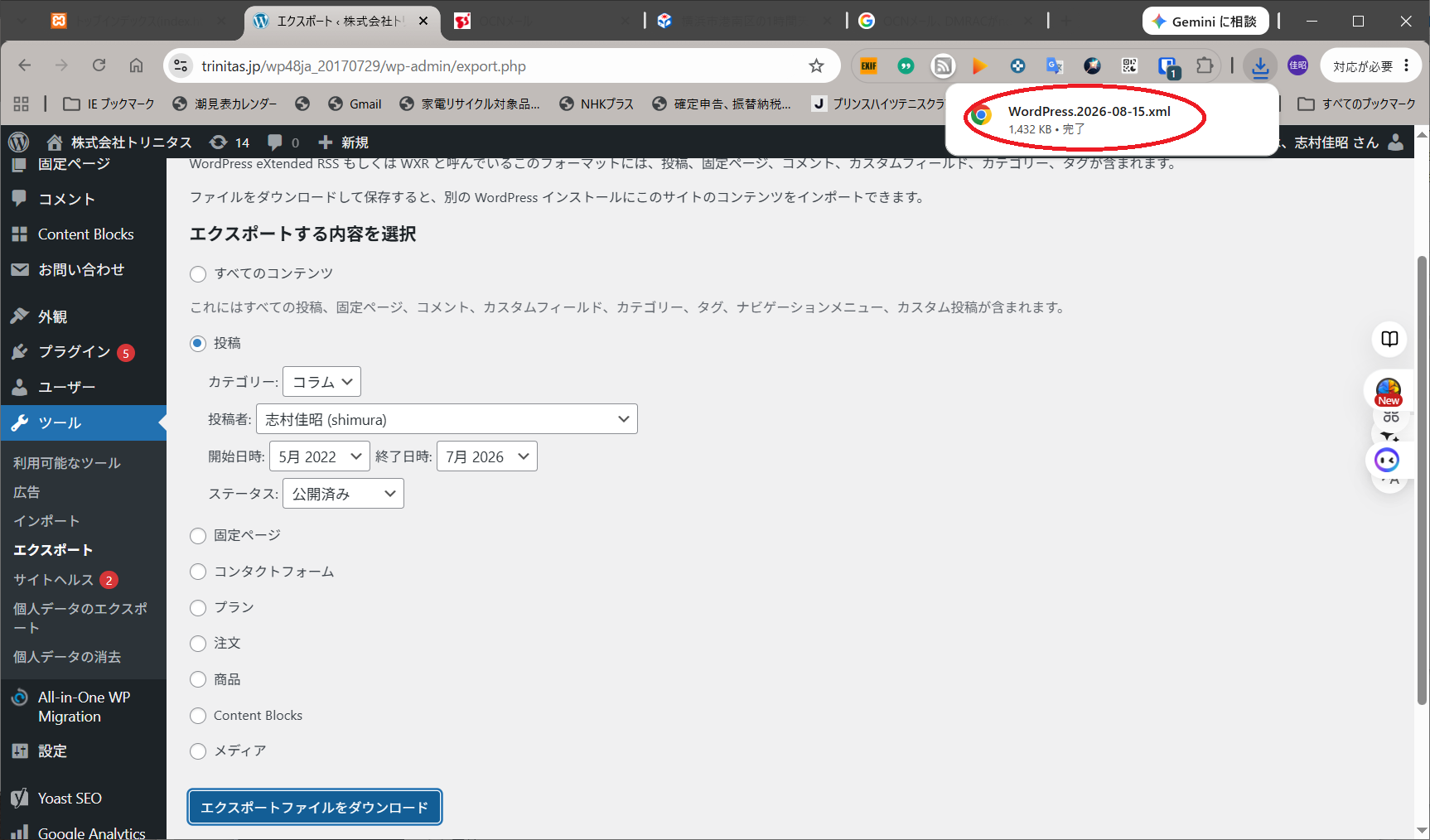Image resolution: width=1430 pixels, height=840 pixels.
Task: Open the NHKプラス bookmark
Action: pos(597,104)
